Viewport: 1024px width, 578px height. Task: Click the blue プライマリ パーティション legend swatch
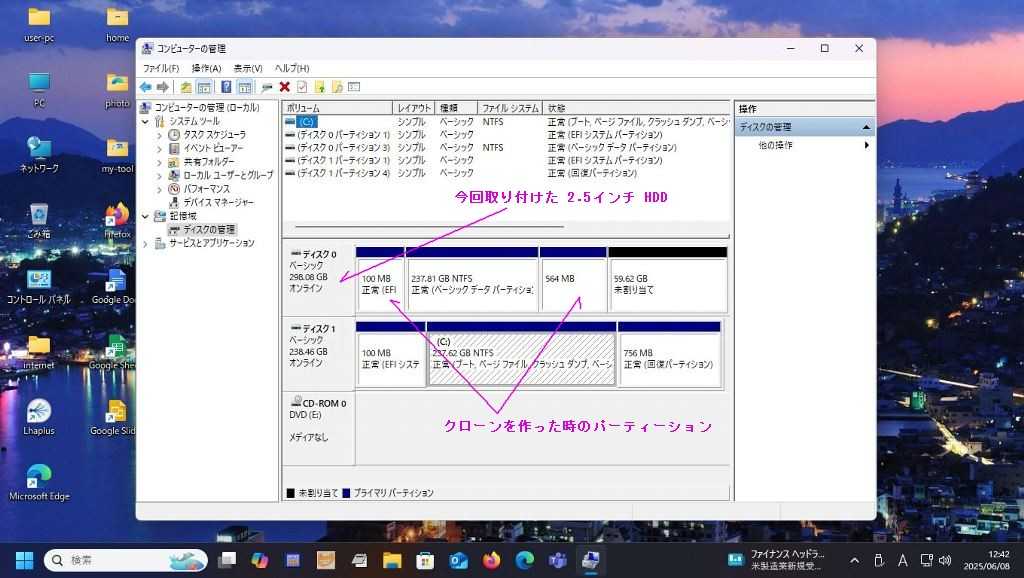point(346,493)
